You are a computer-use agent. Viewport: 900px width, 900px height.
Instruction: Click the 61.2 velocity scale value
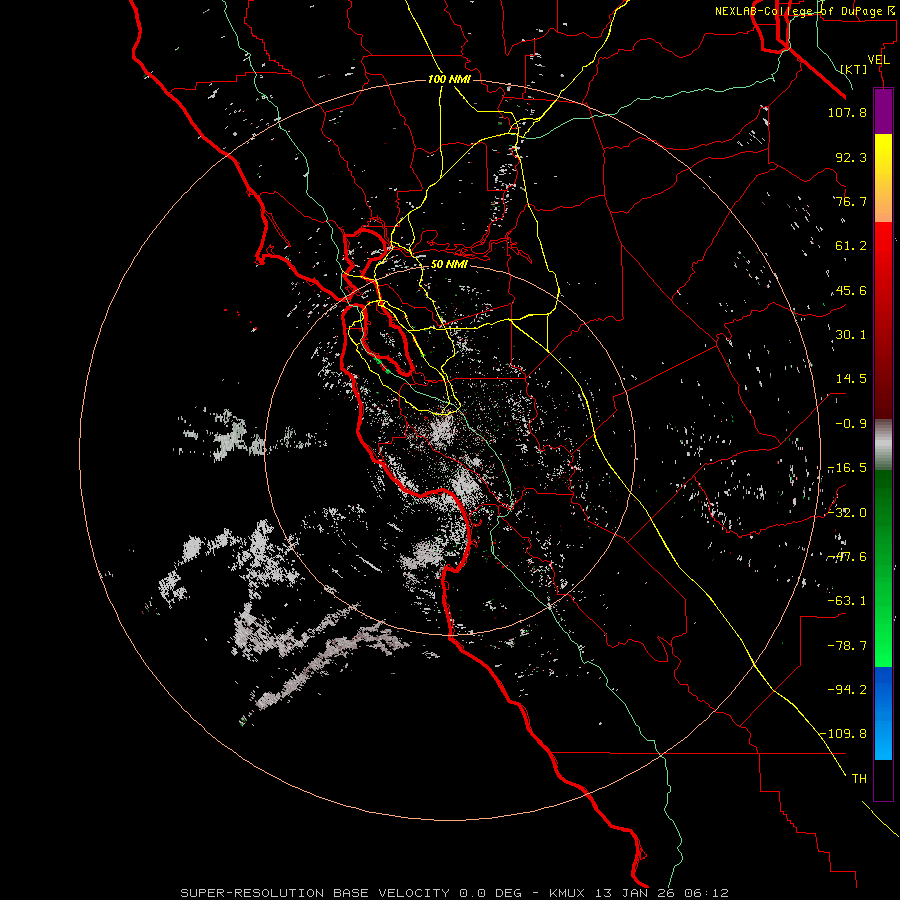click(x=851, y=246)
